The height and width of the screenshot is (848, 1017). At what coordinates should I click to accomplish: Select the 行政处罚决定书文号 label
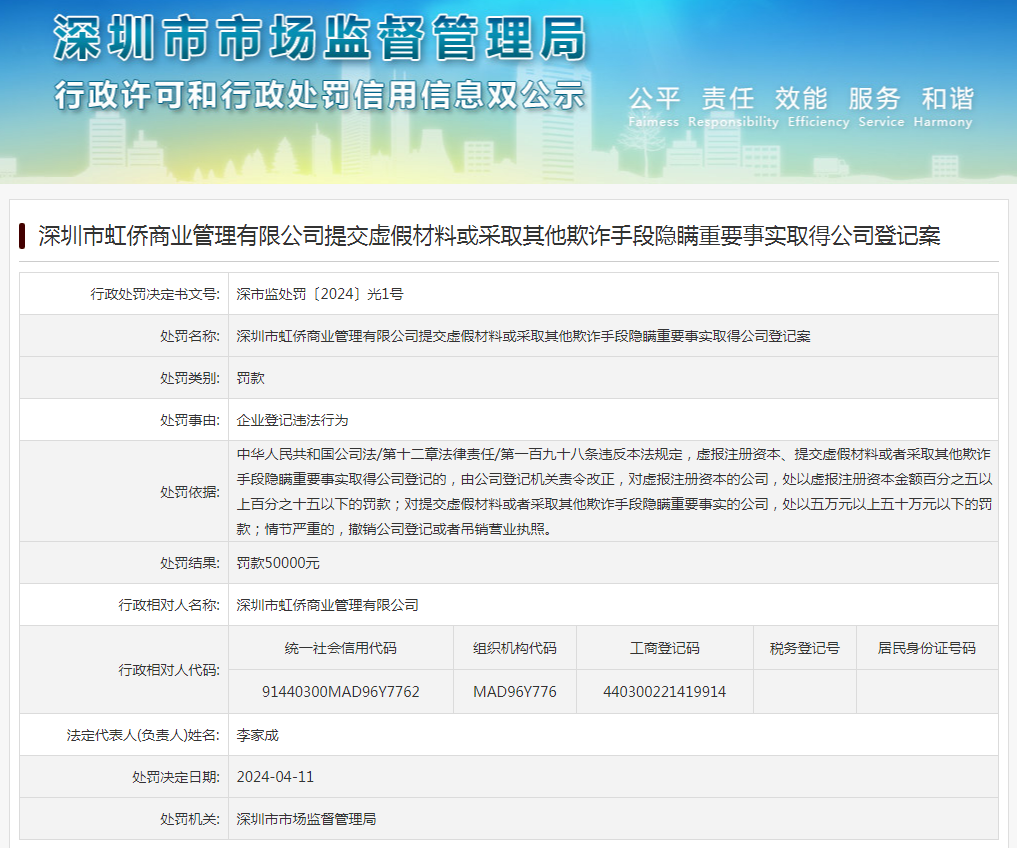pos(154,294)
